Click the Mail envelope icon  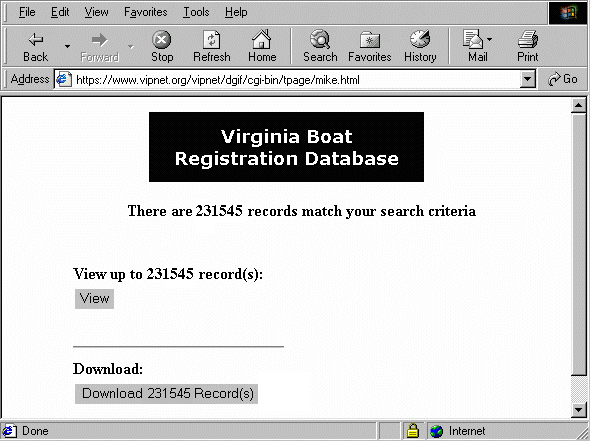pos(473,40)
